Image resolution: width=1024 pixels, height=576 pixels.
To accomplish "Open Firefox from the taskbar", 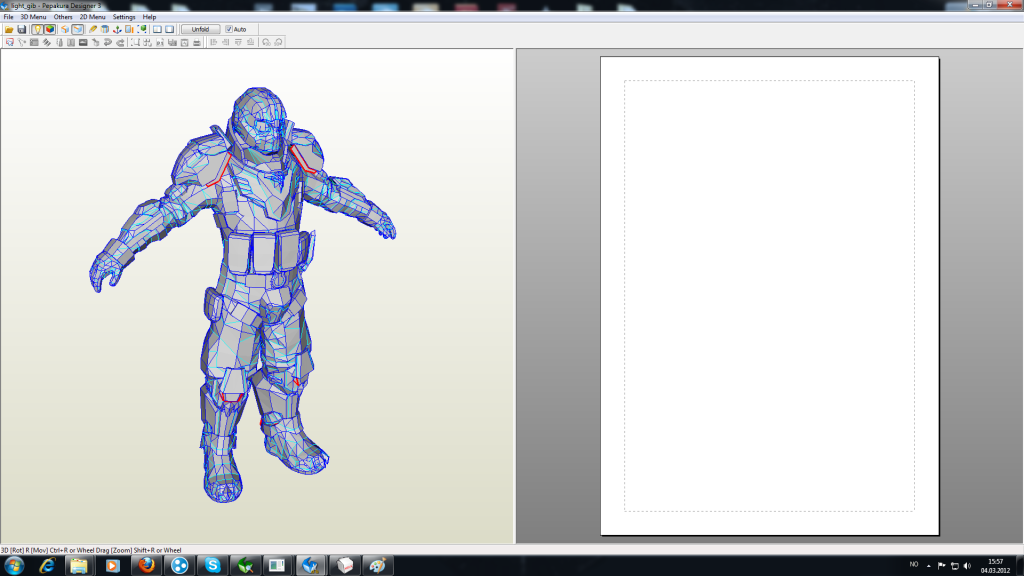I will click(x=146, y=566).
